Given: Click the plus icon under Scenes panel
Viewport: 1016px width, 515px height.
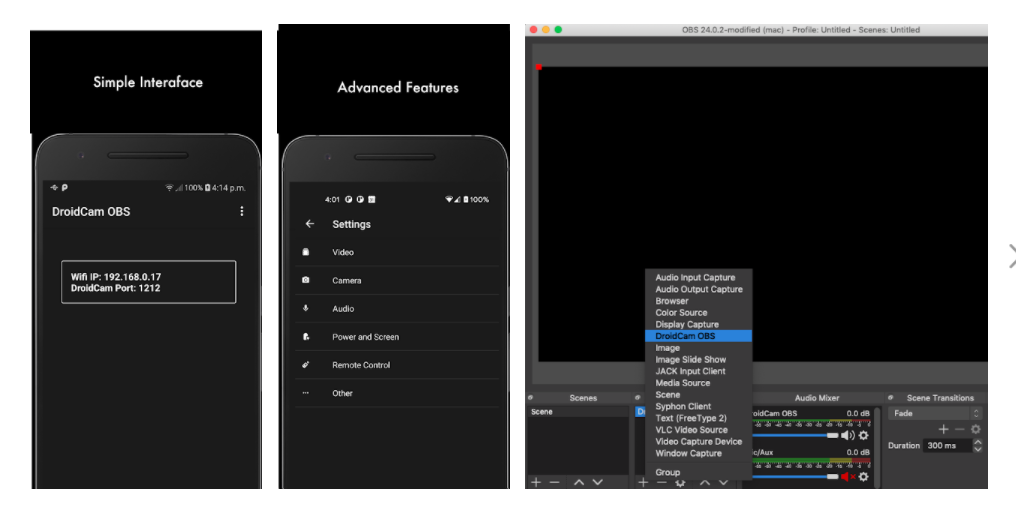Looking at the screenshot, I should point(536,482).
